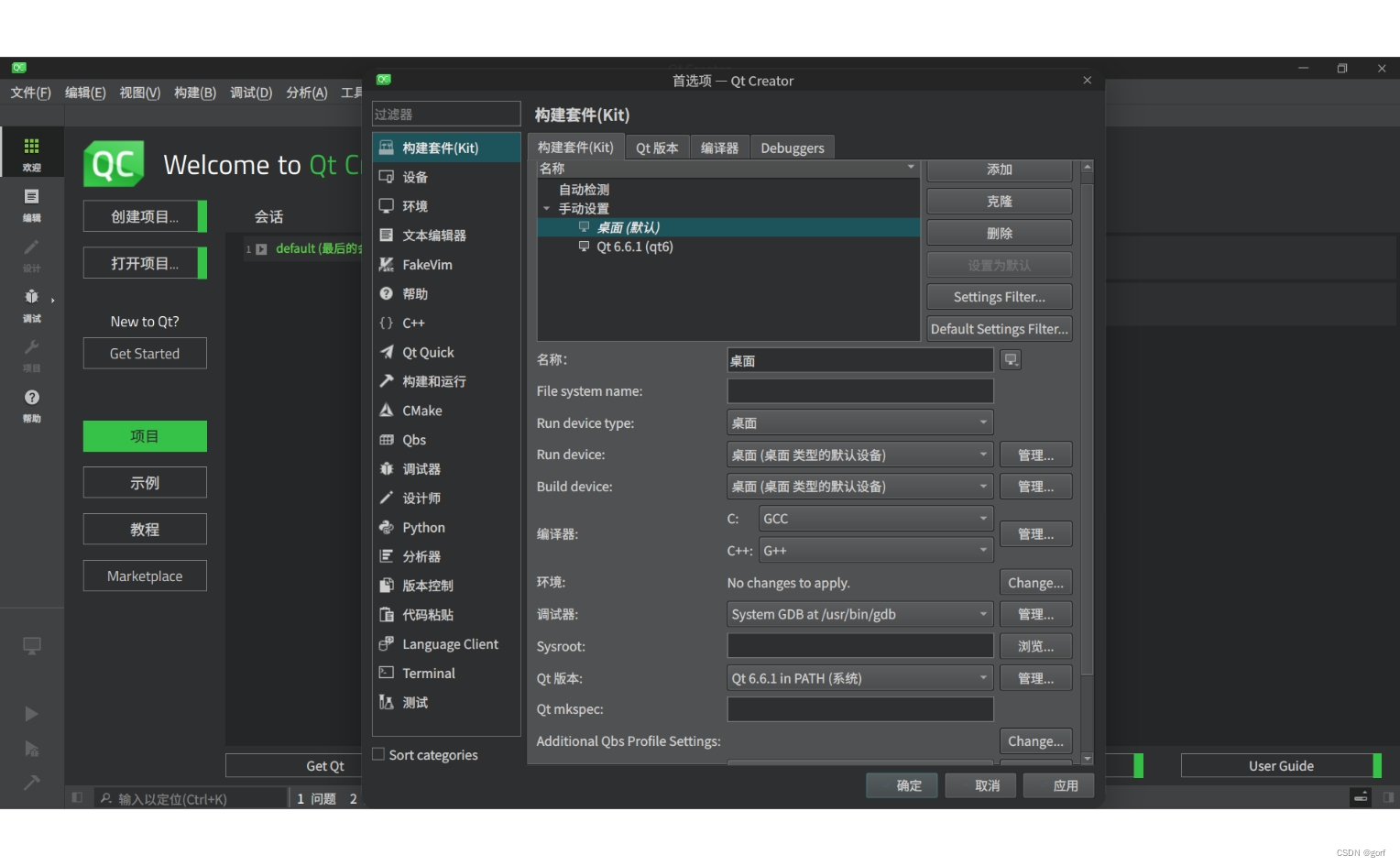1400x866 pixels.
Task: Click Environment Change... button
Action: click(x=1035, y=583)
